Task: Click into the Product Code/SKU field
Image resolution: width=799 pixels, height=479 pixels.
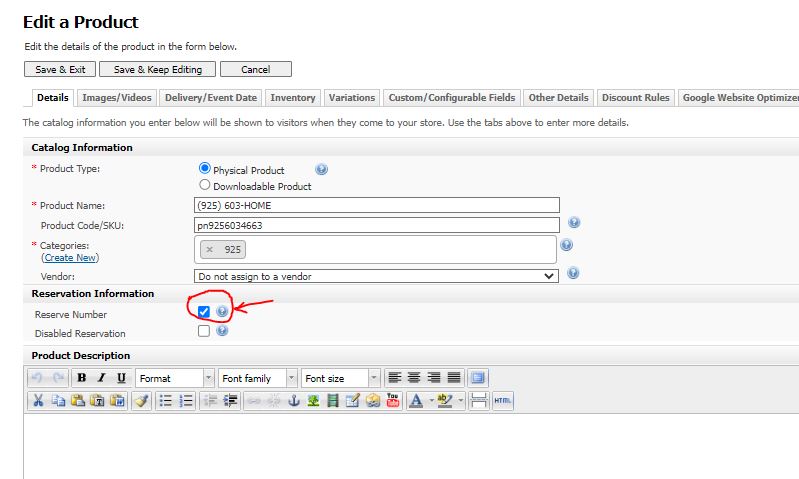Action: point(377,225)
